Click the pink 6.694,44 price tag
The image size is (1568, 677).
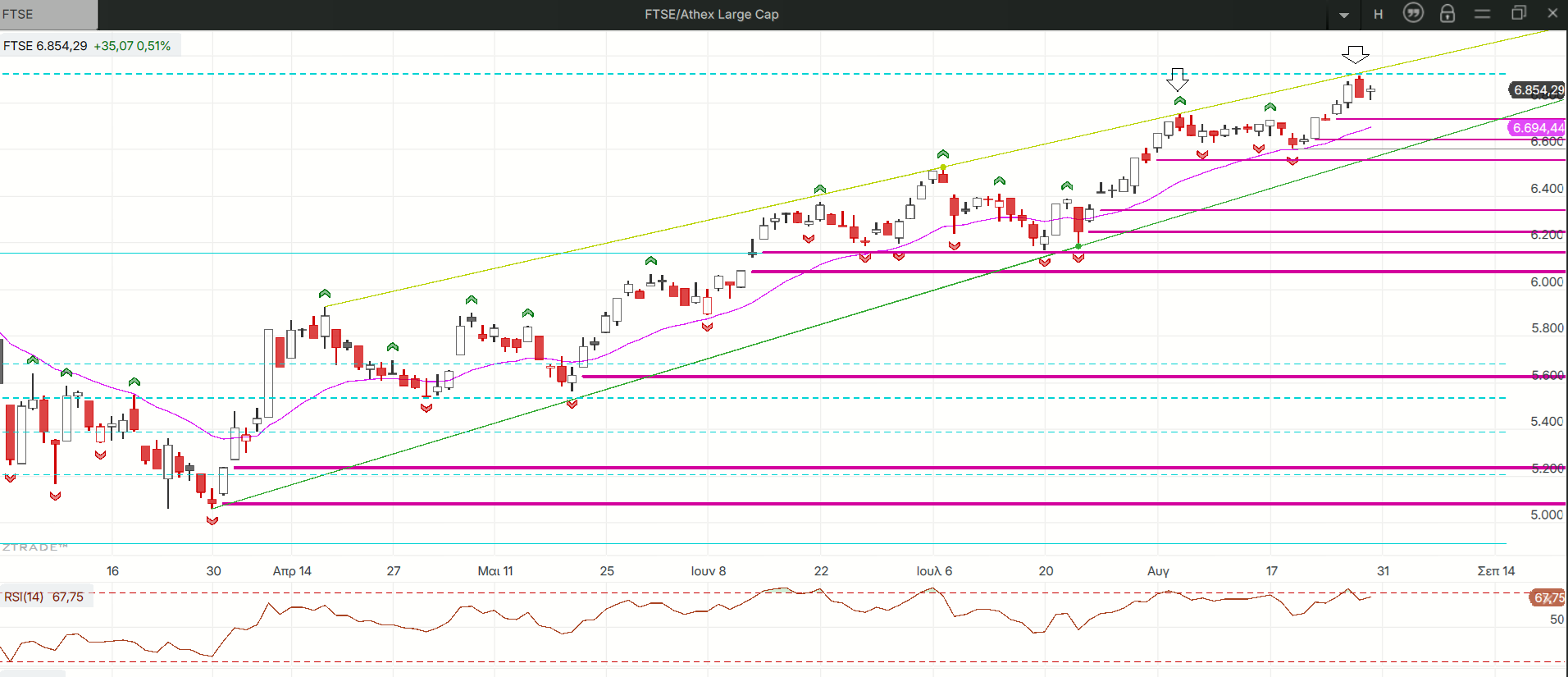(1538, 128)
